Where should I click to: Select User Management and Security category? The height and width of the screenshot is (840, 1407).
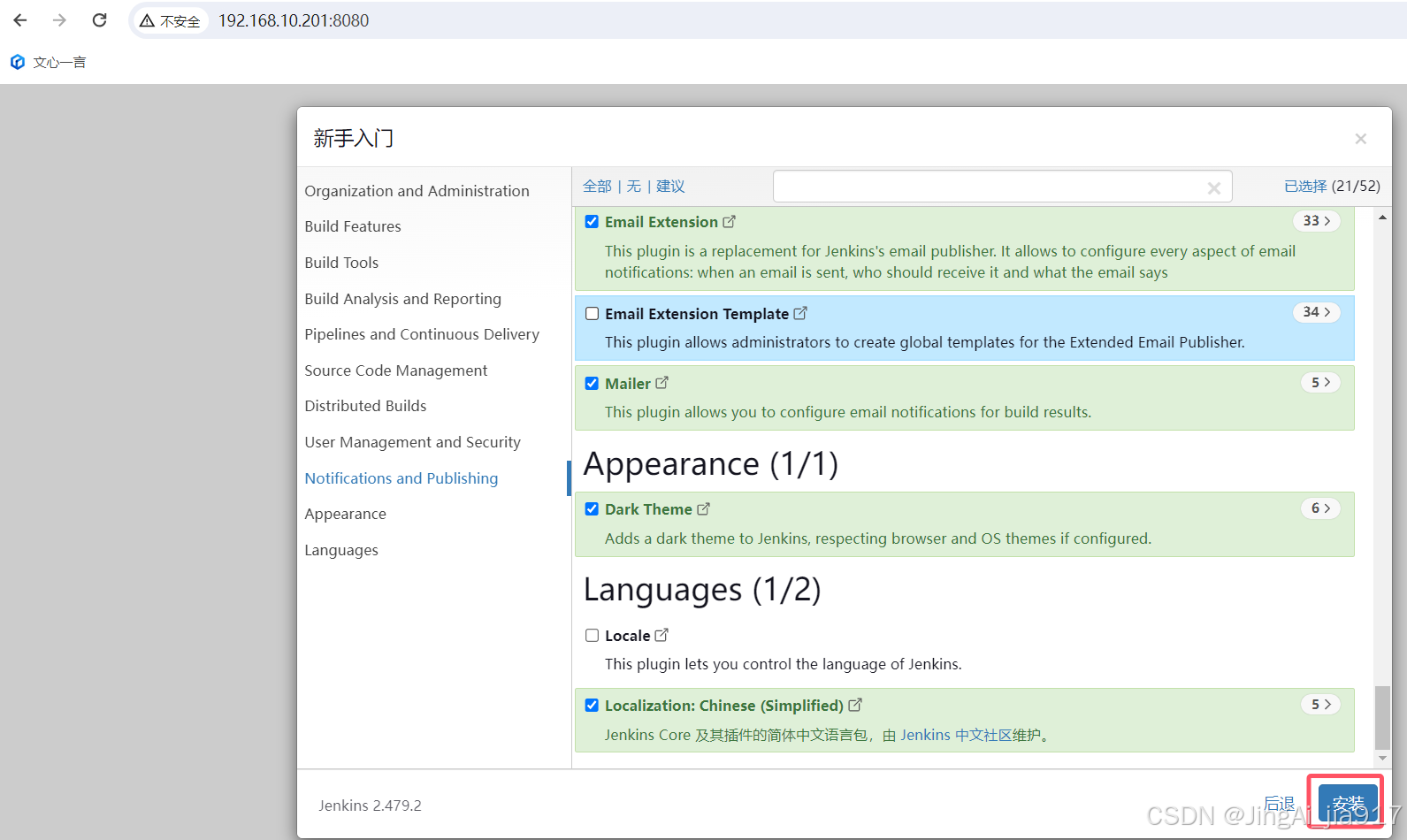[x=412, y=442]
